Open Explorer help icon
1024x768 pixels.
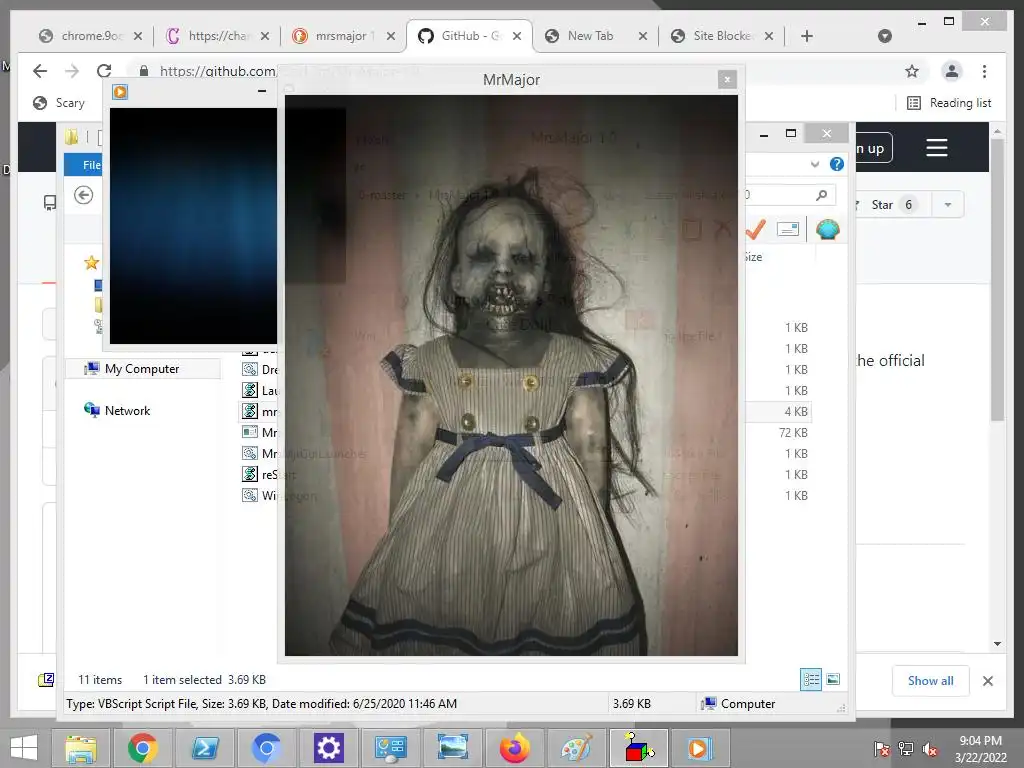(836, 164)
